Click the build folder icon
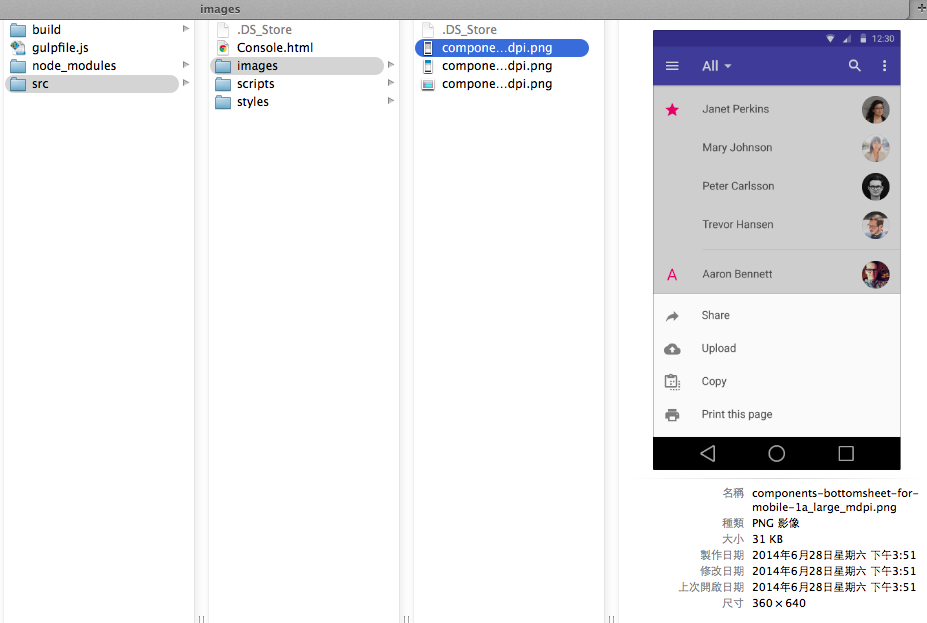Screen dimensions: 927x623 [x=18, y=30]
